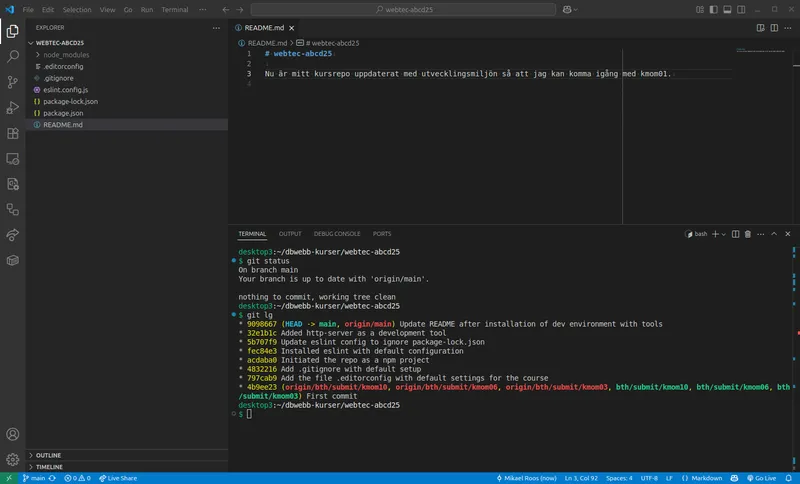
Task: Open preview to the side for README
Action: [x=760, y=28]
